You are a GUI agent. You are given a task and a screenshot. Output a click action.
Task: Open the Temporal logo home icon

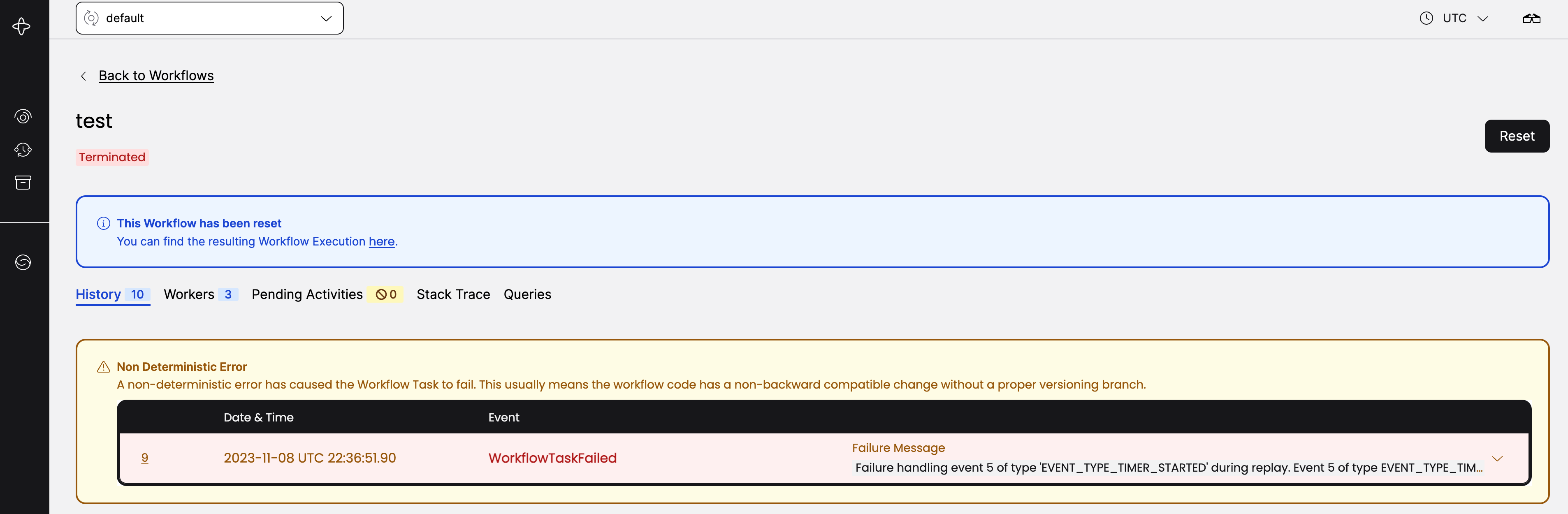coord(23,26)
